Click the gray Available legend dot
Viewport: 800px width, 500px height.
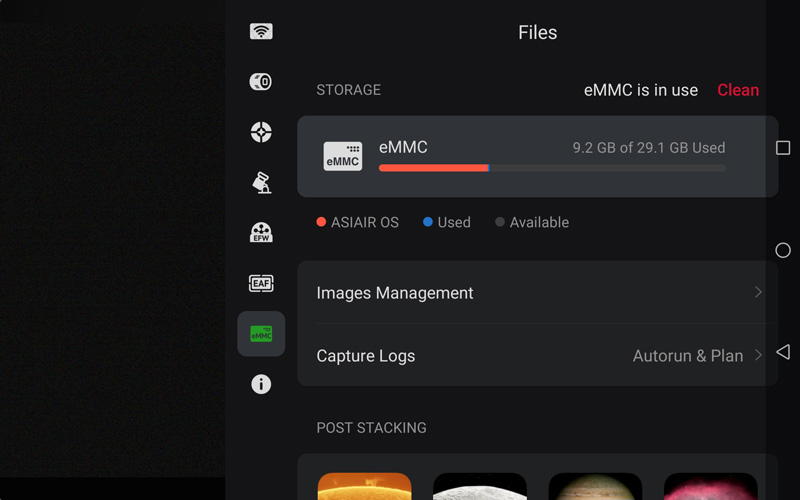tap(499, 222)
